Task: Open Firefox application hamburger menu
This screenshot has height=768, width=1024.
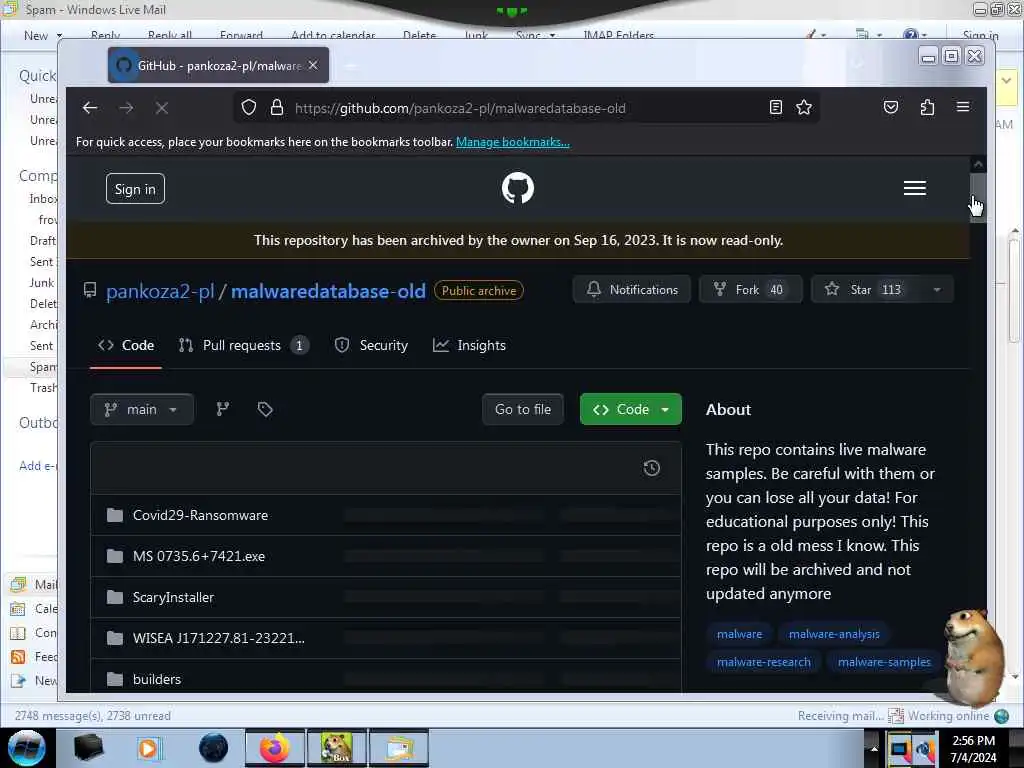Action: click(963, 106)
